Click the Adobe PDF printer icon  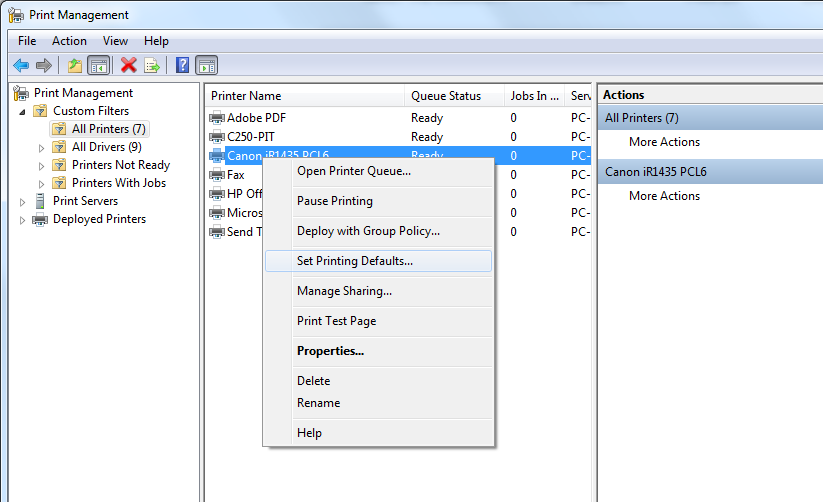pyautogui.click(x=217, y=118)
